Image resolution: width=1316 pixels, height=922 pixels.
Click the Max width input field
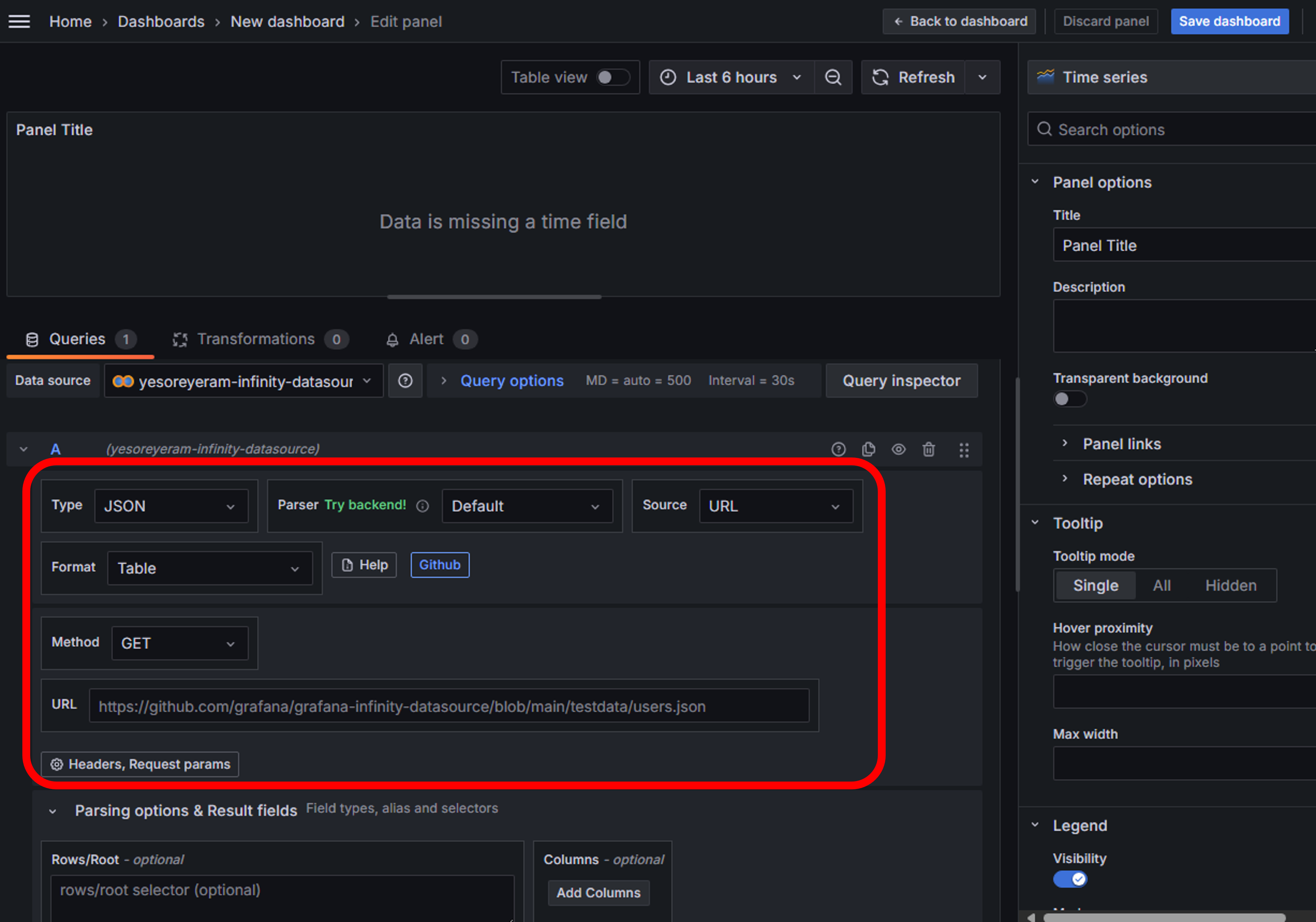[1184, 763]
